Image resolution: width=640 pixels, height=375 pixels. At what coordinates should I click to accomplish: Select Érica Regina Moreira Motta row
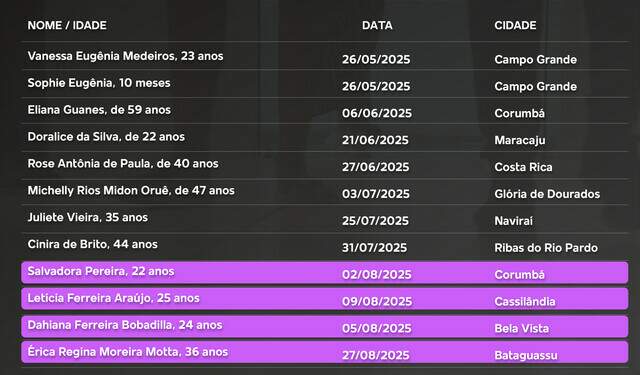pyautogui.click(x=325, y=353)
